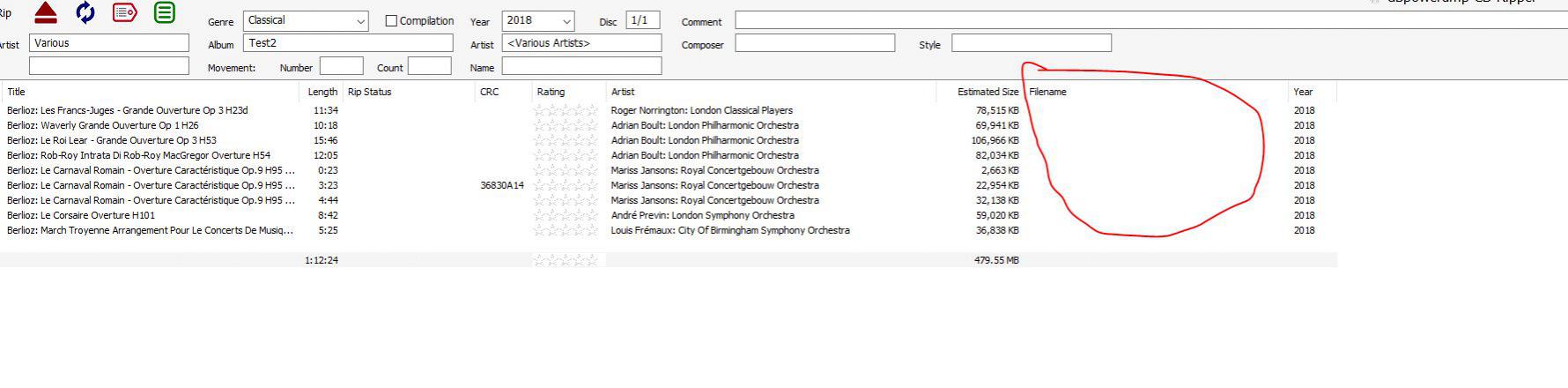Click the Movement Number input box
The height and width of the screenshot is (388, 1568).
pos(341,66)
